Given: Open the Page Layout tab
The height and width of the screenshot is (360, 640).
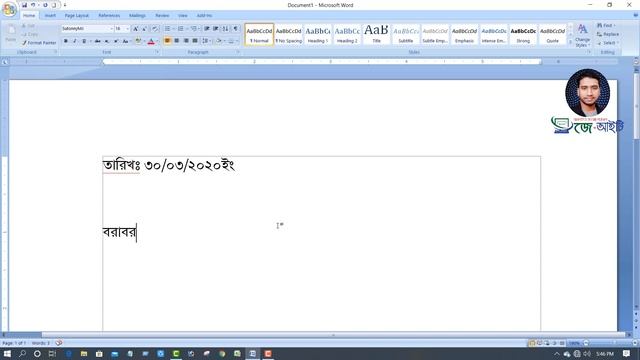Looking at the screenshot, I should pyautogui.click(x=76, y=16).
